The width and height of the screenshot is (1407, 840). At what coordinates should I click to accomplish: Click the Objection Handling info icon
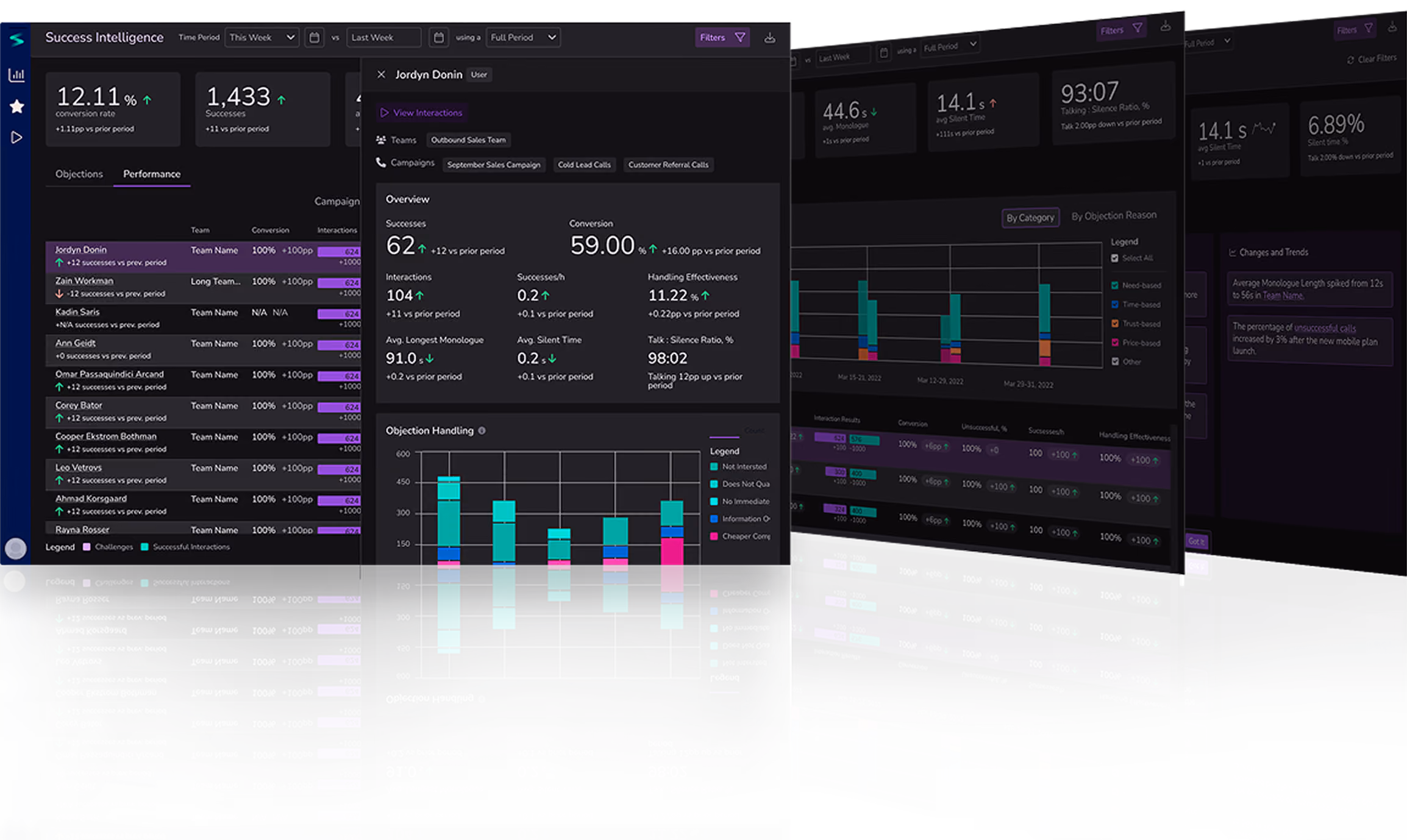click(x=482, y=430)
